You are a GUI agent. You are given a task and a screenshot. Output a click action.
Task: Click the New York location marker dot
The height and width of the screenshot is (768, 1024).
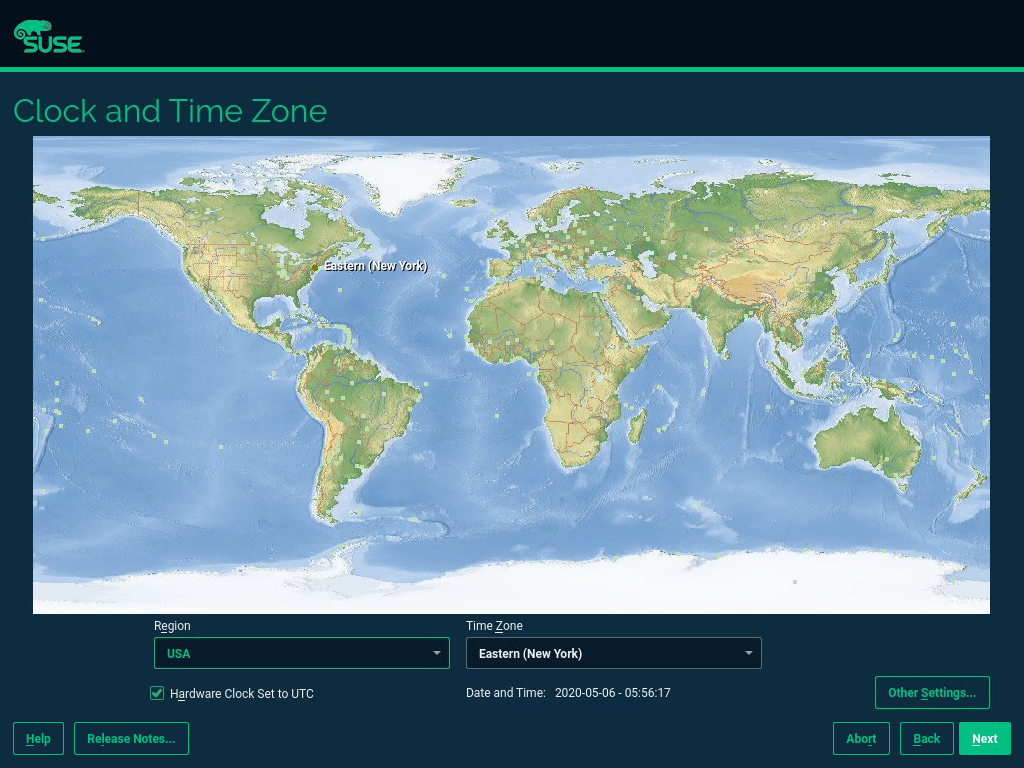[x=315, y=268]
